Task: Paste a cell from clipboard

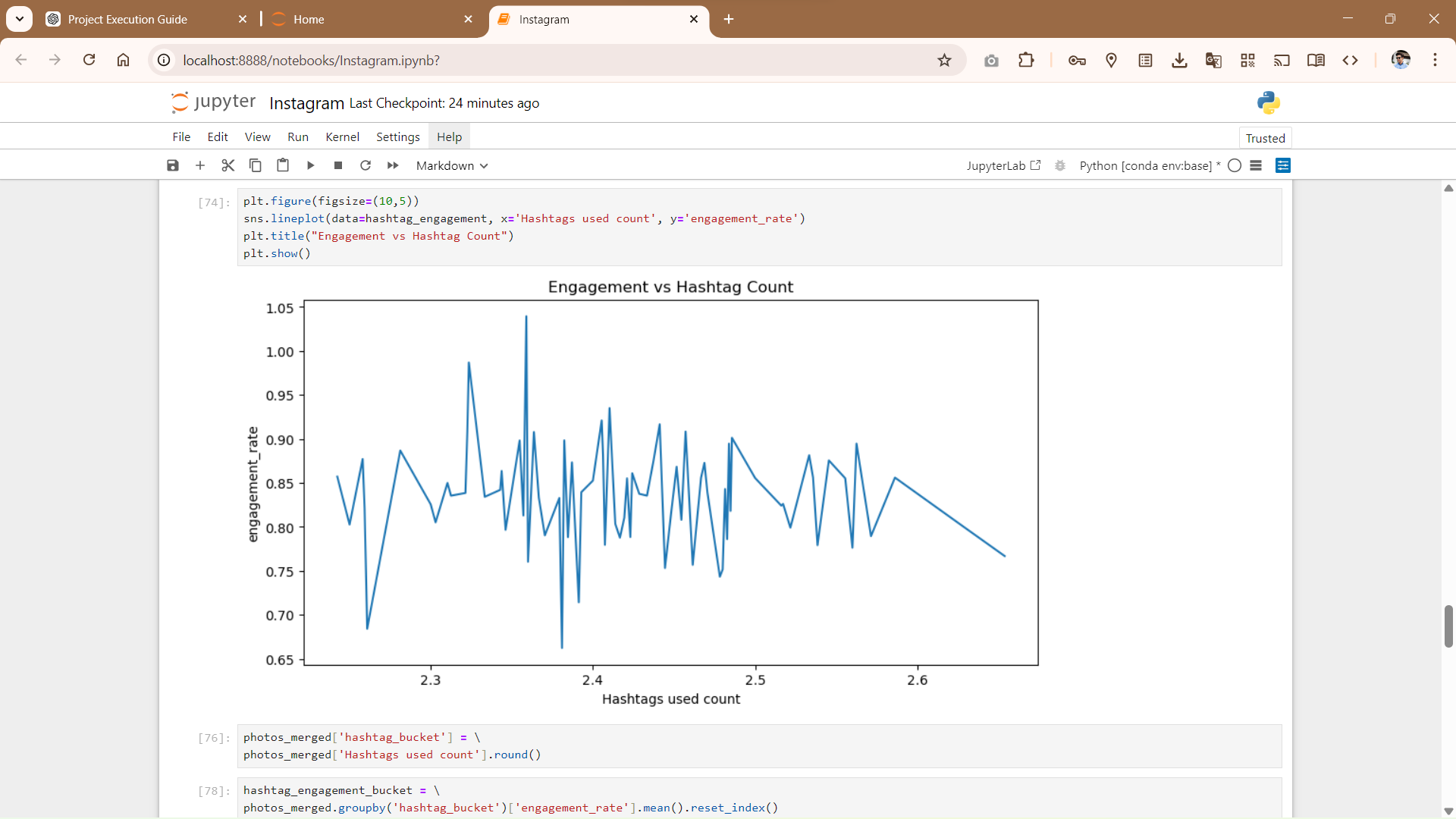Action: click(x=282, y=165)
